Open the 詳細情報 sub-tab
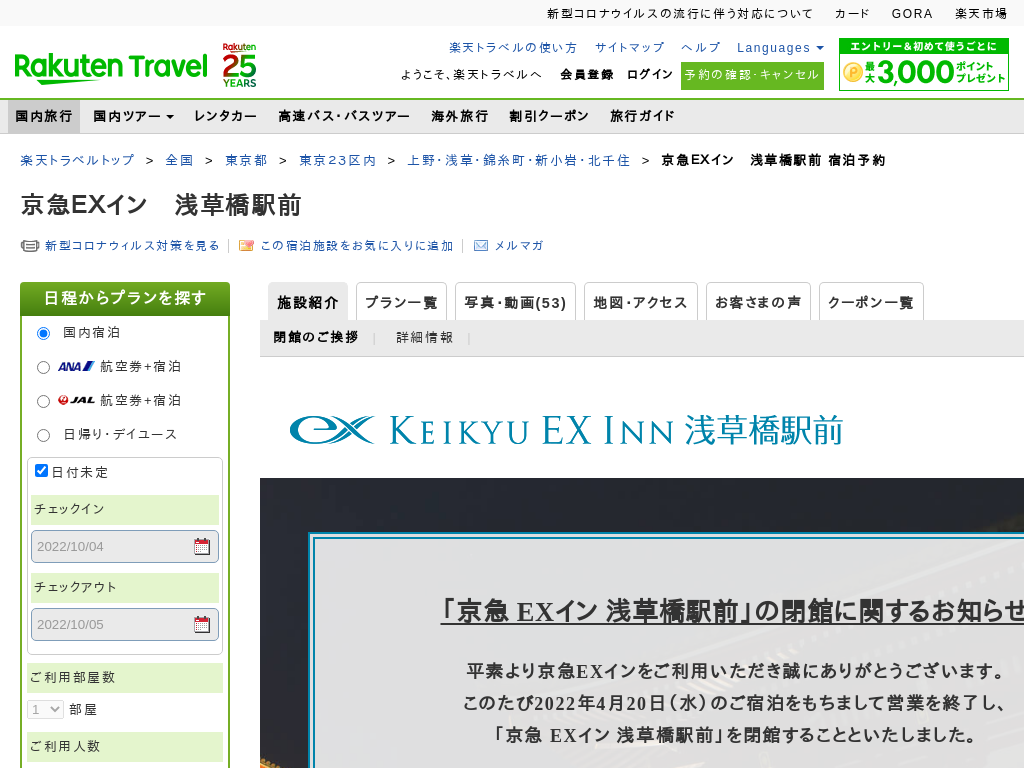 (x=424, y=337)
